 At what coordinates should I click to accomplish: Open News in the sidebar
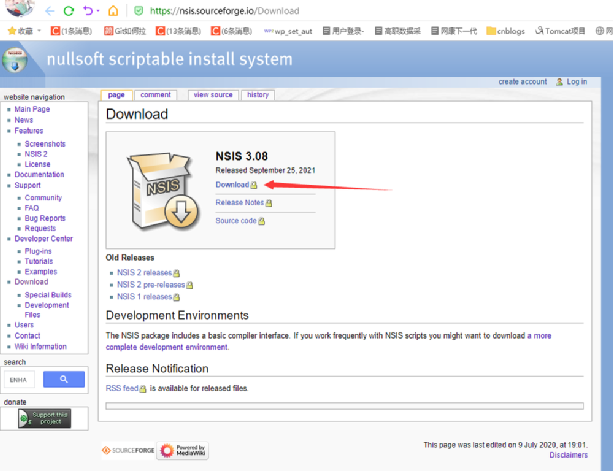[x=23, y=120]
